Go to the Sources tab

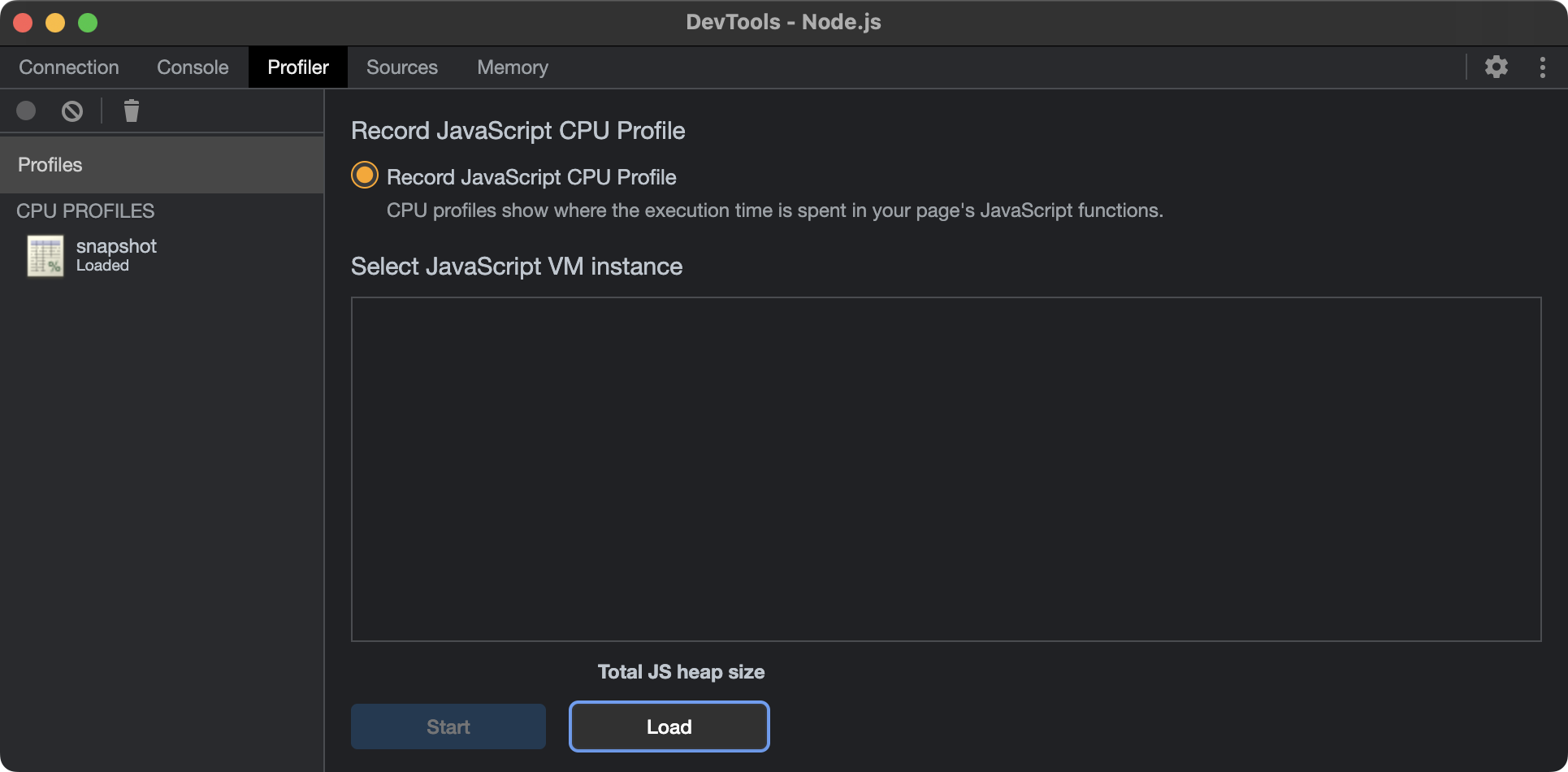pyautogui.click(x=401, y=67)
